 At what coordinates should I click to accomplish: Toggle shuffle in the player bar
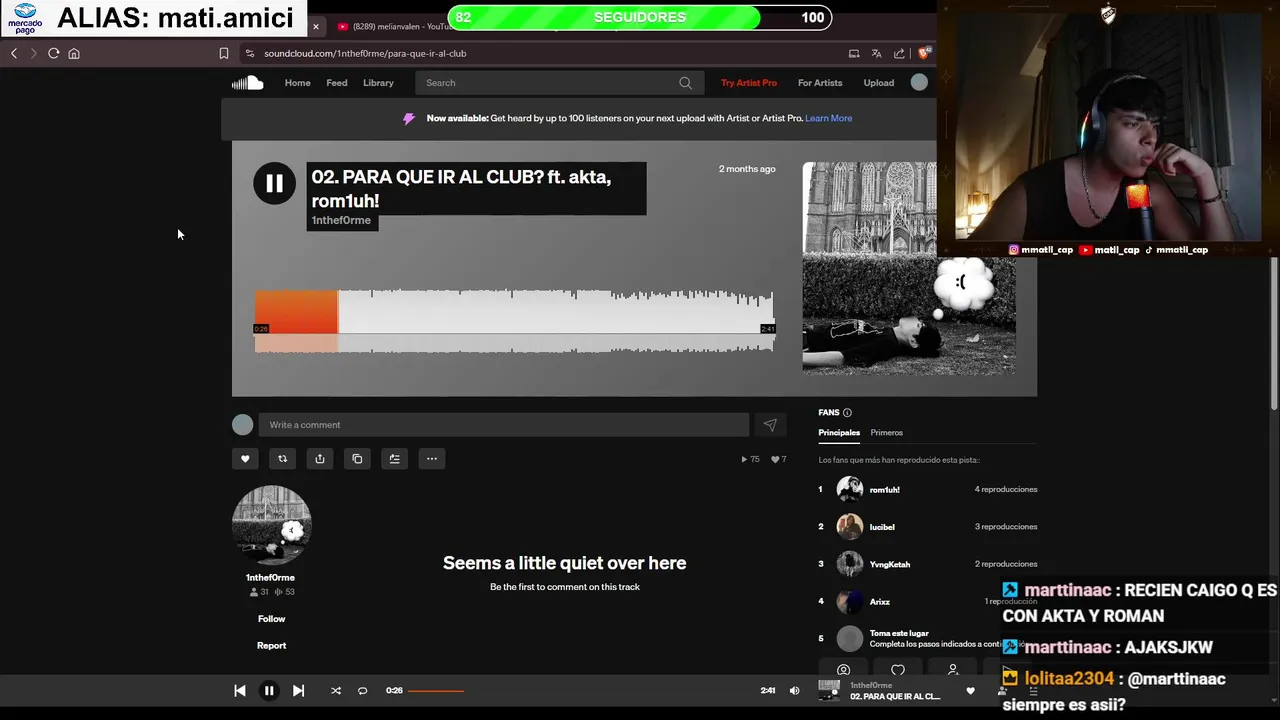click(336, 691)
